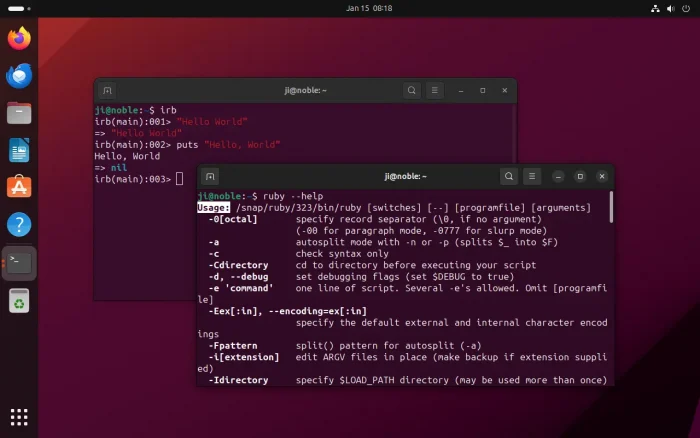Launch Thunderbird mail from the dock

19,76
